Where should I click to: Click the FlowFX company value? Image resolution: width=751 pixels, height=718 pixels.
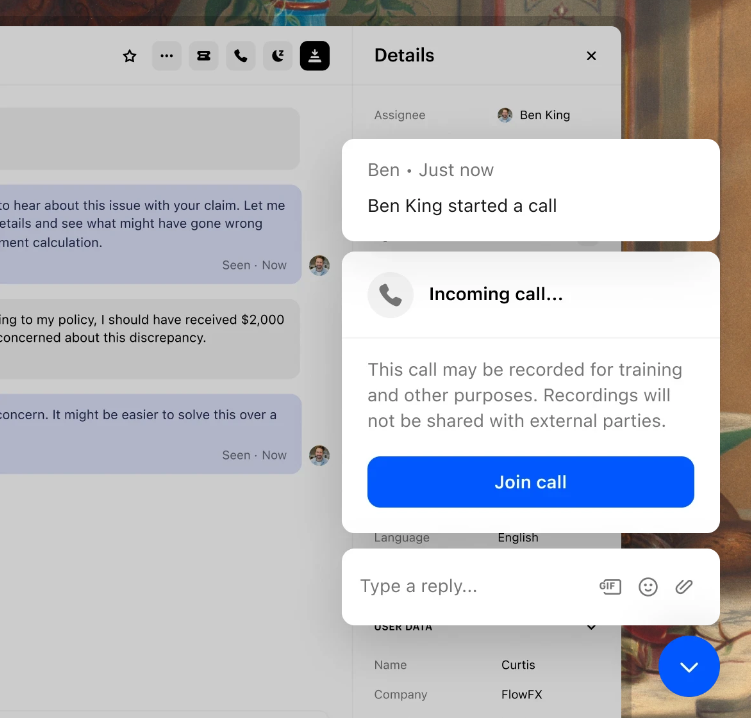pyautogui.click(x=520, y=694)
